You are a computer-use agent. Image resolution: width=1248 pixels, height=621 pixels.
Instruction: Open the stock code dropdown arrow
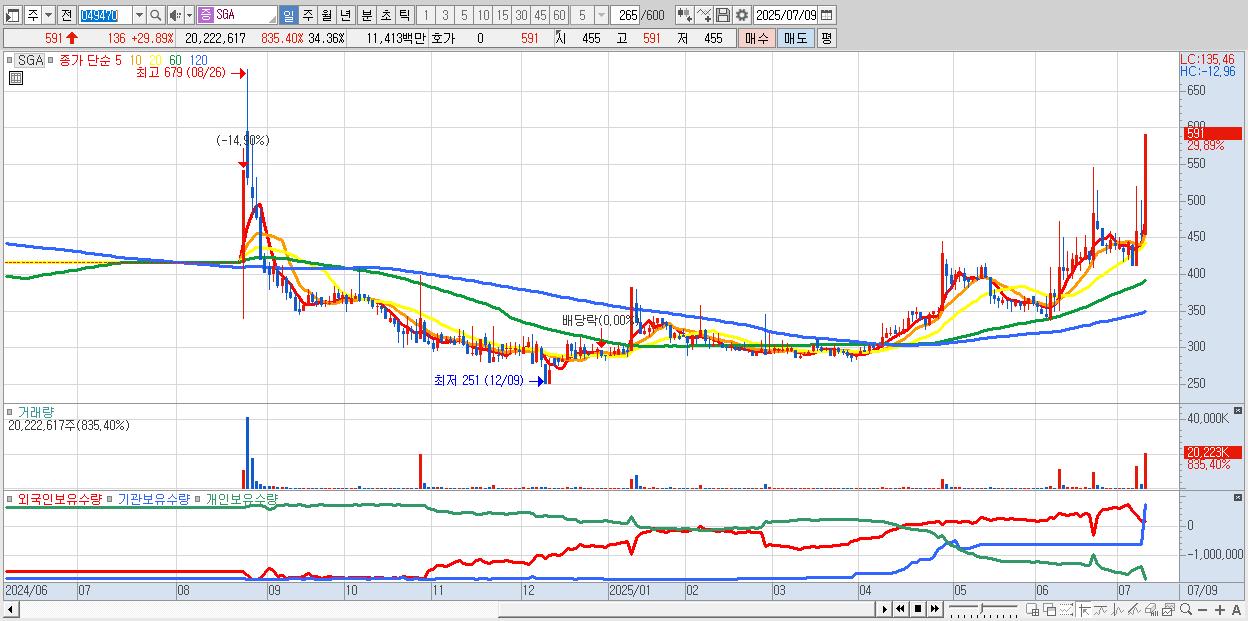(x=139, y=15)
